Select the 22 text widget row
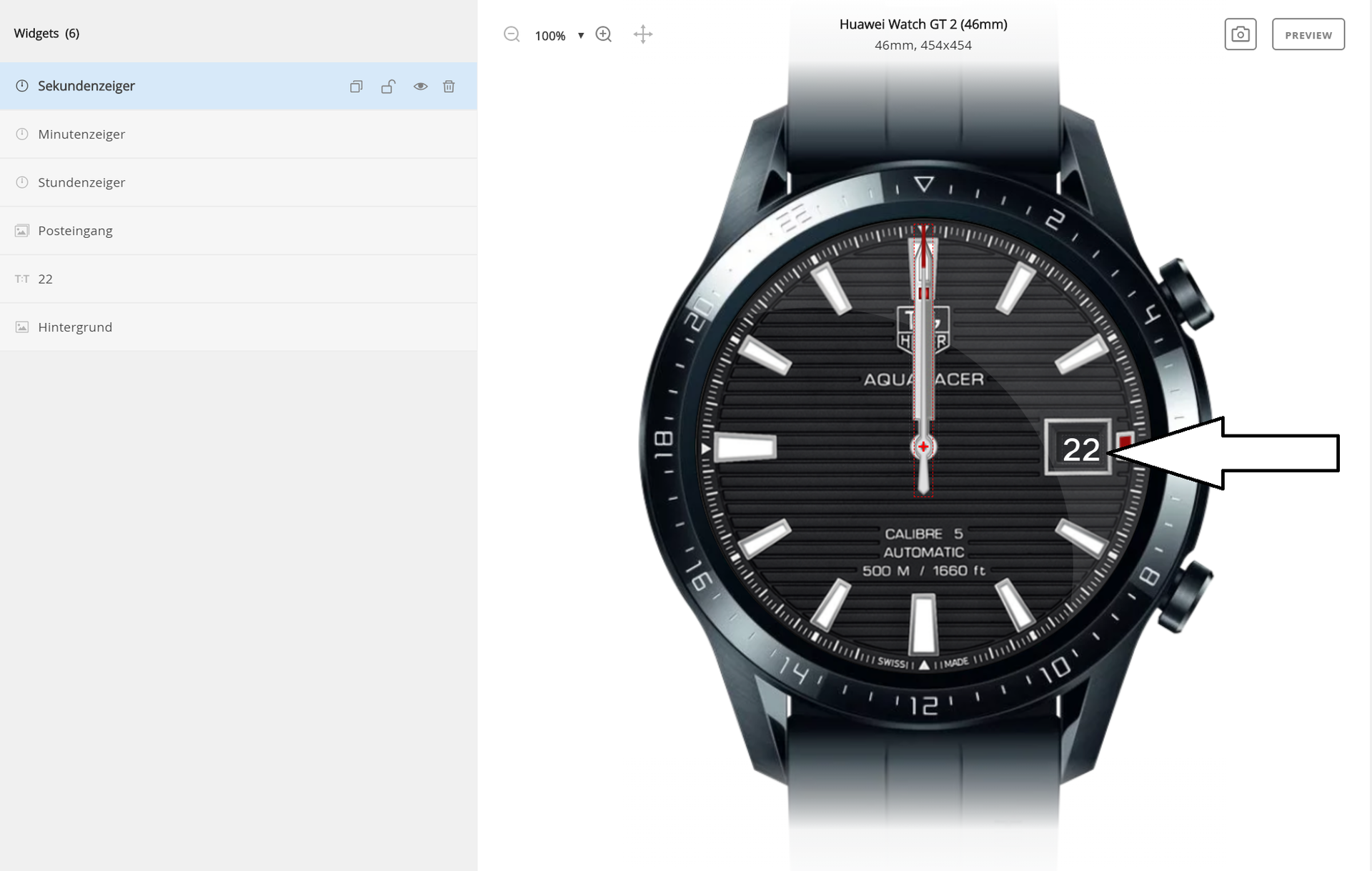The height and width of the screenshot is (871, 1372). click(x=239, y=279)
